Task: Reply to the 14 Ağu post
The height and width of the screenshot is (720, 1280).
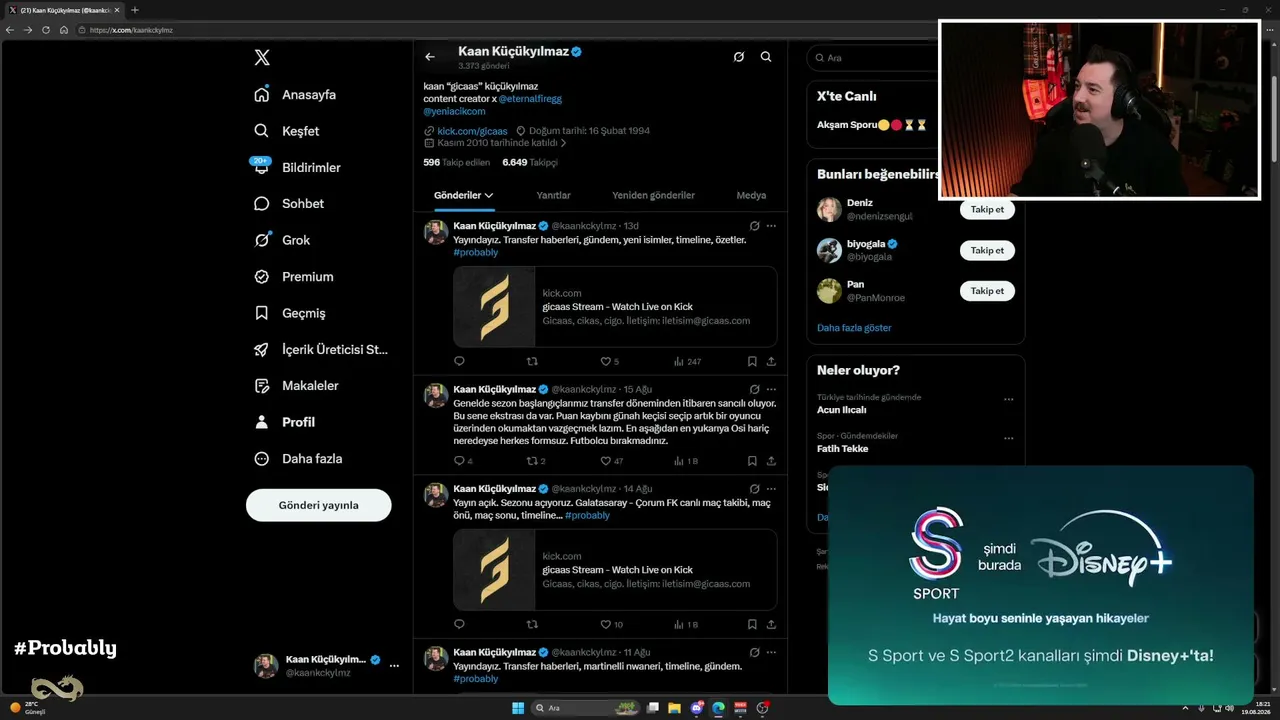Action: [x=459, y=624]
